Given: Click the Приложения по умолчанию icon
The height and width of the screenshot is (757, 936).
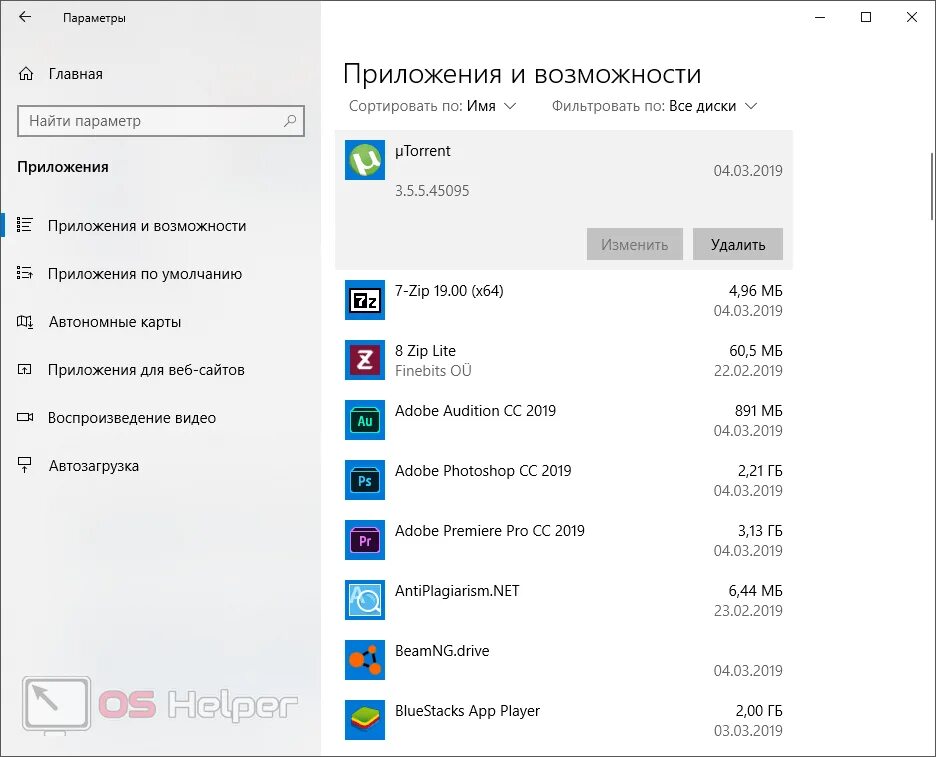Looking at the screenshot, I should (24, 273).
